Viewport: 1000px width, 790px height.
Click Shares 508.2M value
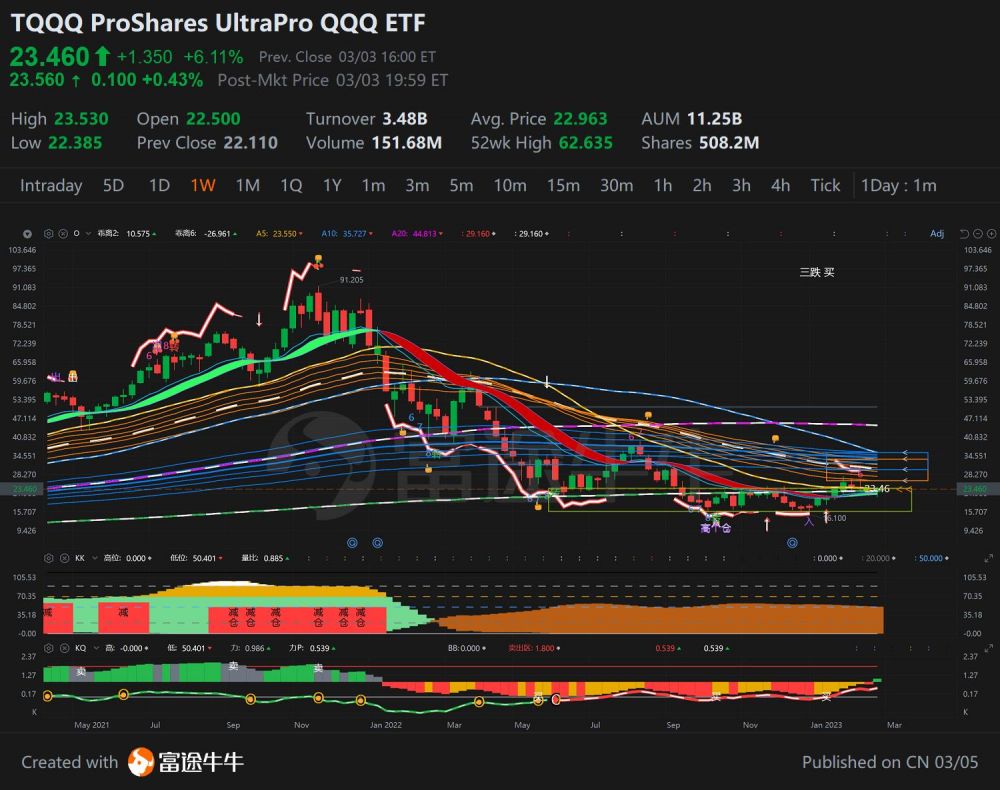point(729,143)
